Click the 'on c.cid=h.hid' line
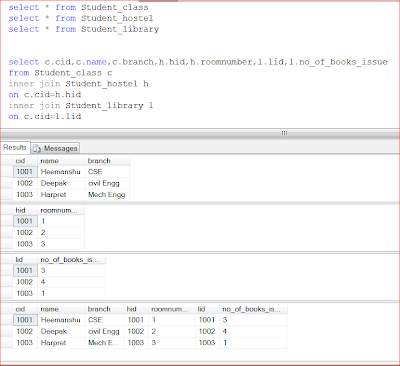Viewport: 400px width, 366px height. [x=45, y=95]
